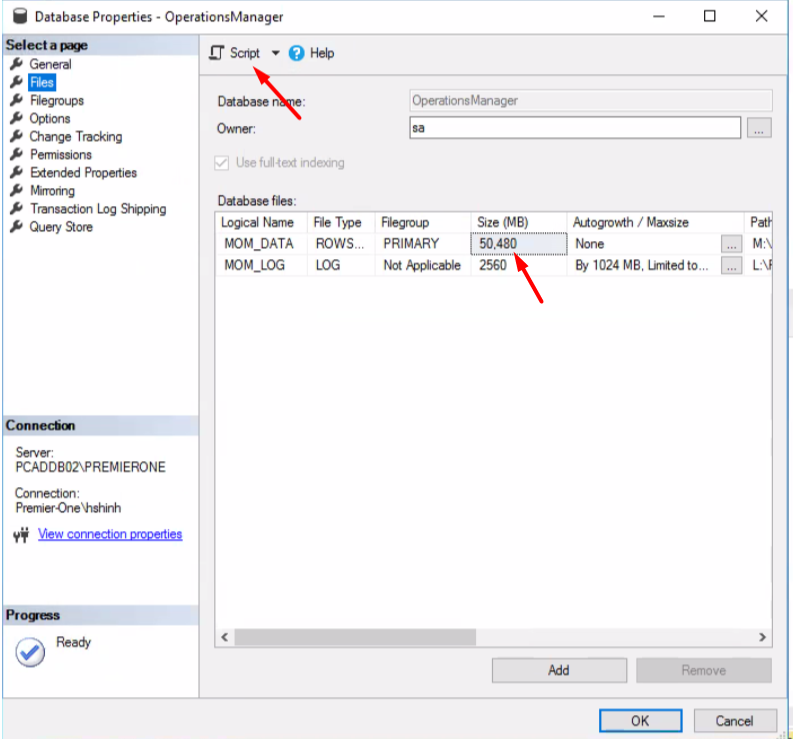Select the MOM_DATA logical name cell
Image resolution: width=796 pixels, height=741 pixels.
point(261,244)
